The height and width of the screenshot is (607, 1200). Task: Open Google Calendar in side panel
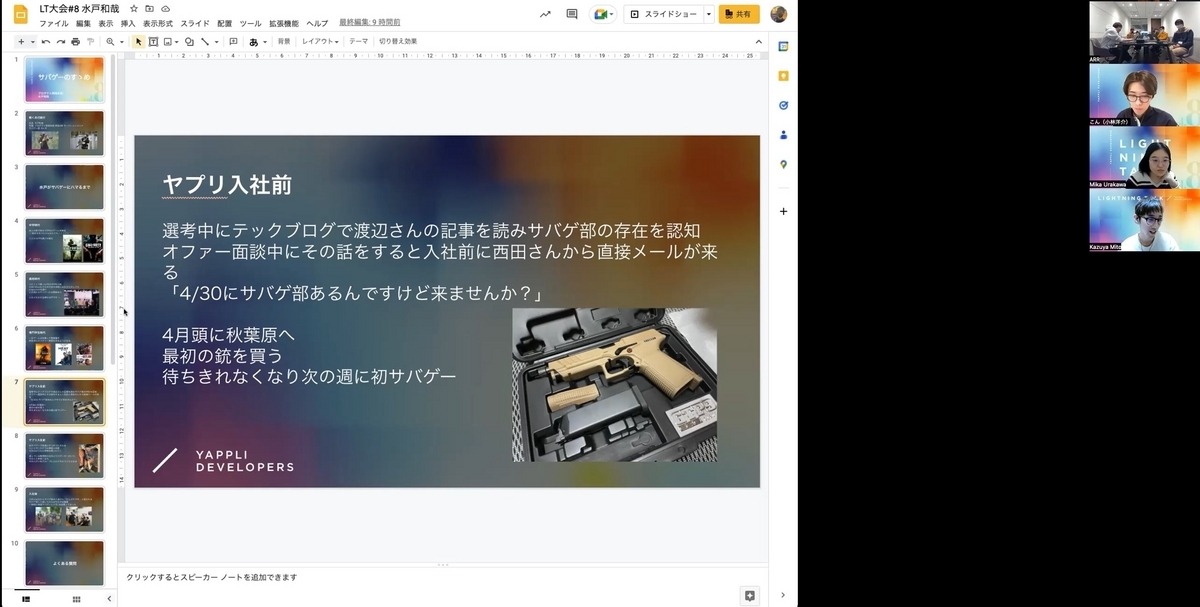pos(784,46)
